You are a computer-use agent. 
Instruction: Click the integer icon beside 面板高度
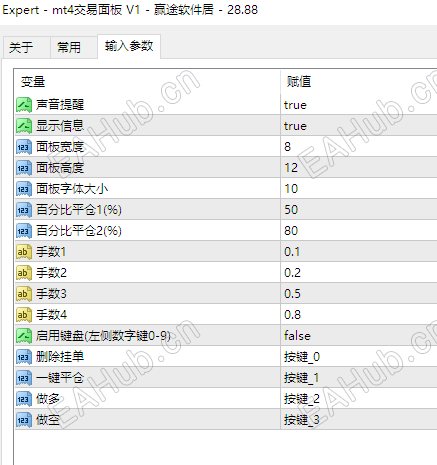[x=24, y=168]
